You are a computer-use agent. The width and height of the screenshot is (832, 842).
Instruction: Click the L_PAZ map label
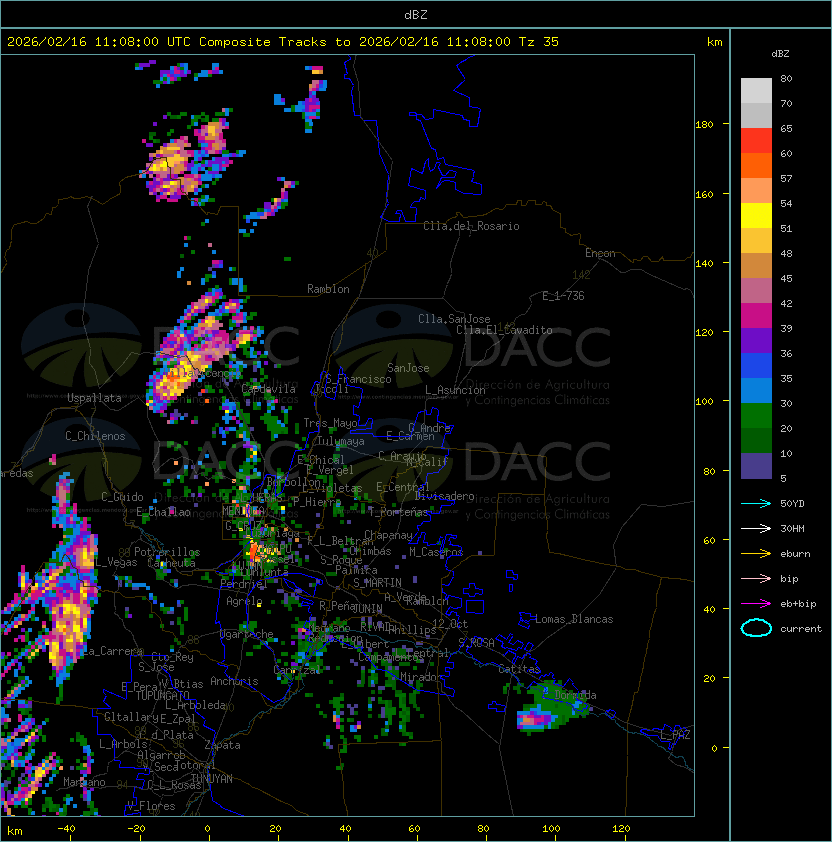tap(675, 735)
